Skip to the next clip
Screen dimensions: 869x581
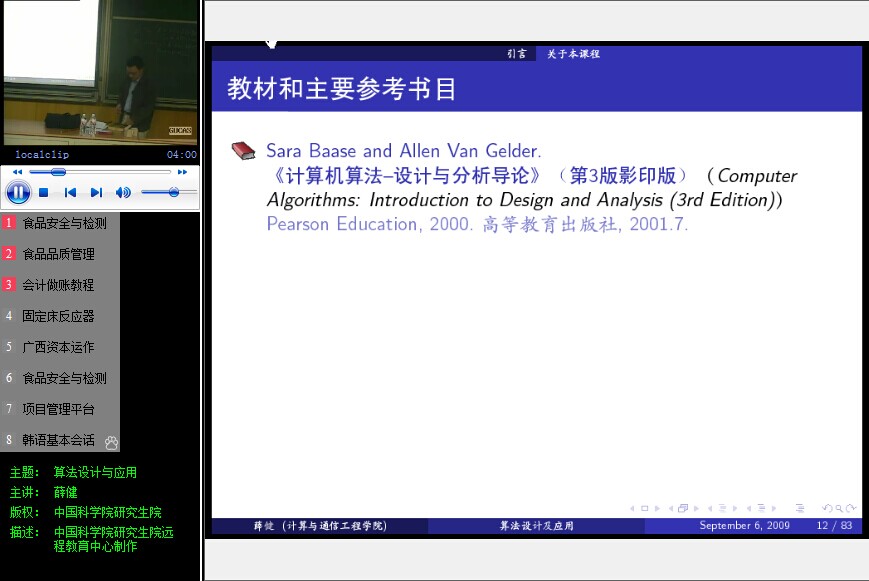click(96, 192)
